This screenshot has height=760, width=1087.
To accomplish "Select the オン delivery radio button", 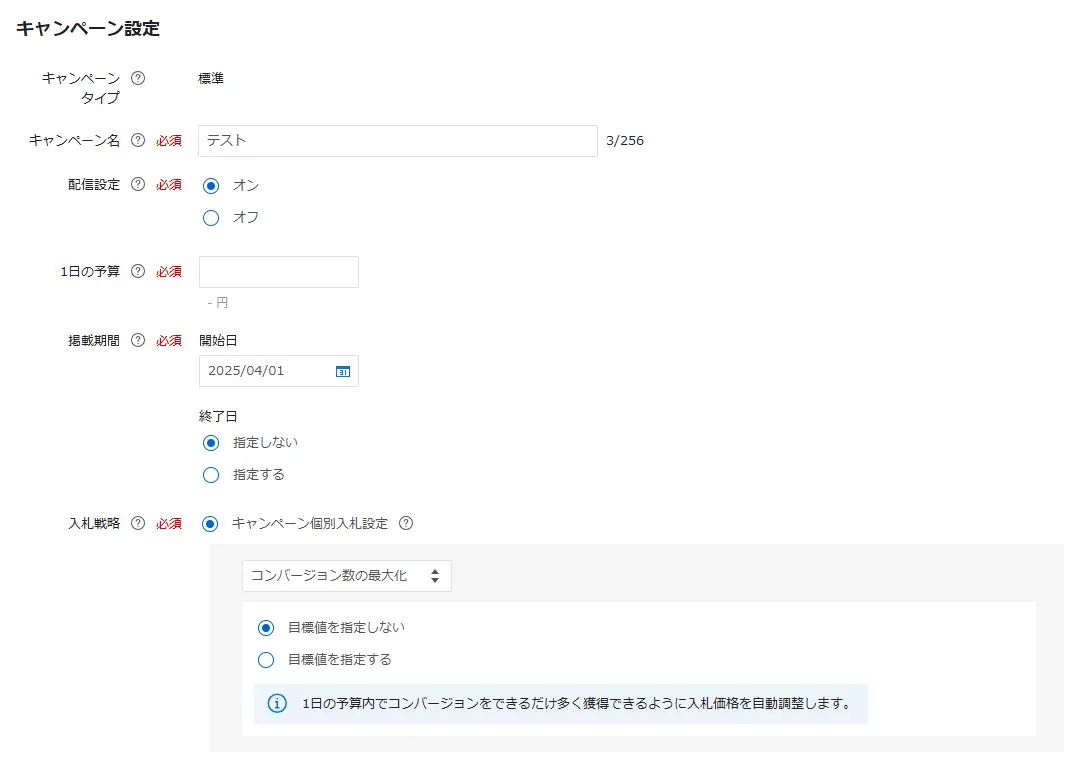I will (210, 184).
